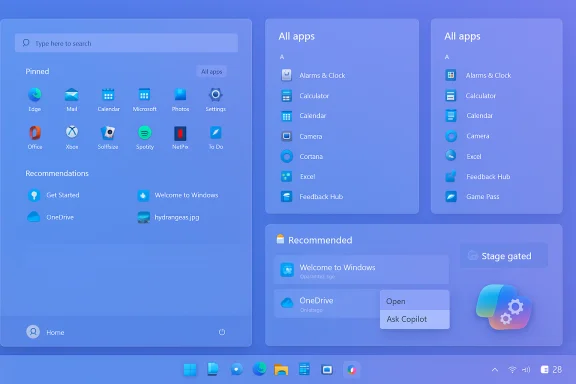Open Get Started in Recommendations
Image resolution: width=576 pixels, height=384 pixels.
click(54, 195)
